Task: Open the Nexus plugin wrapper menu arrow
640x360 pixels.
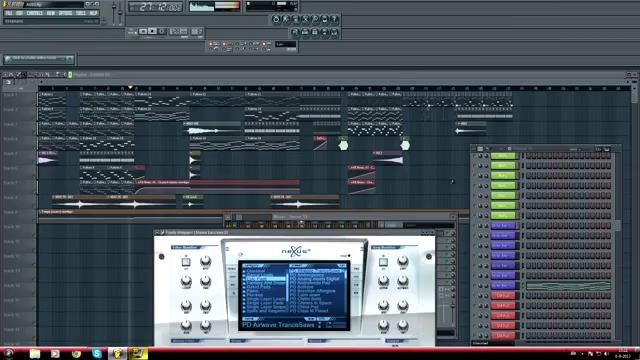Action: (x=157, y=233)
